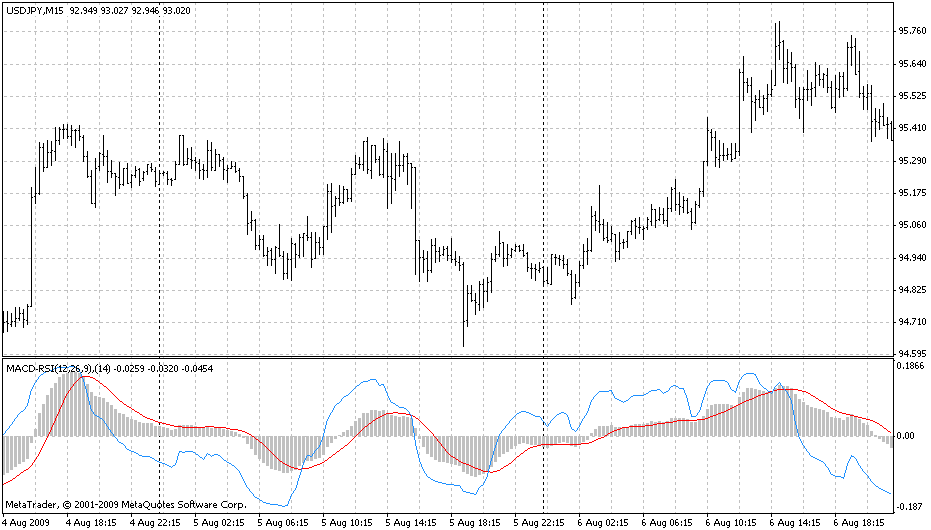Select the 95.410 price axis label
Viewport: 931px width, 530px height.
911,128
